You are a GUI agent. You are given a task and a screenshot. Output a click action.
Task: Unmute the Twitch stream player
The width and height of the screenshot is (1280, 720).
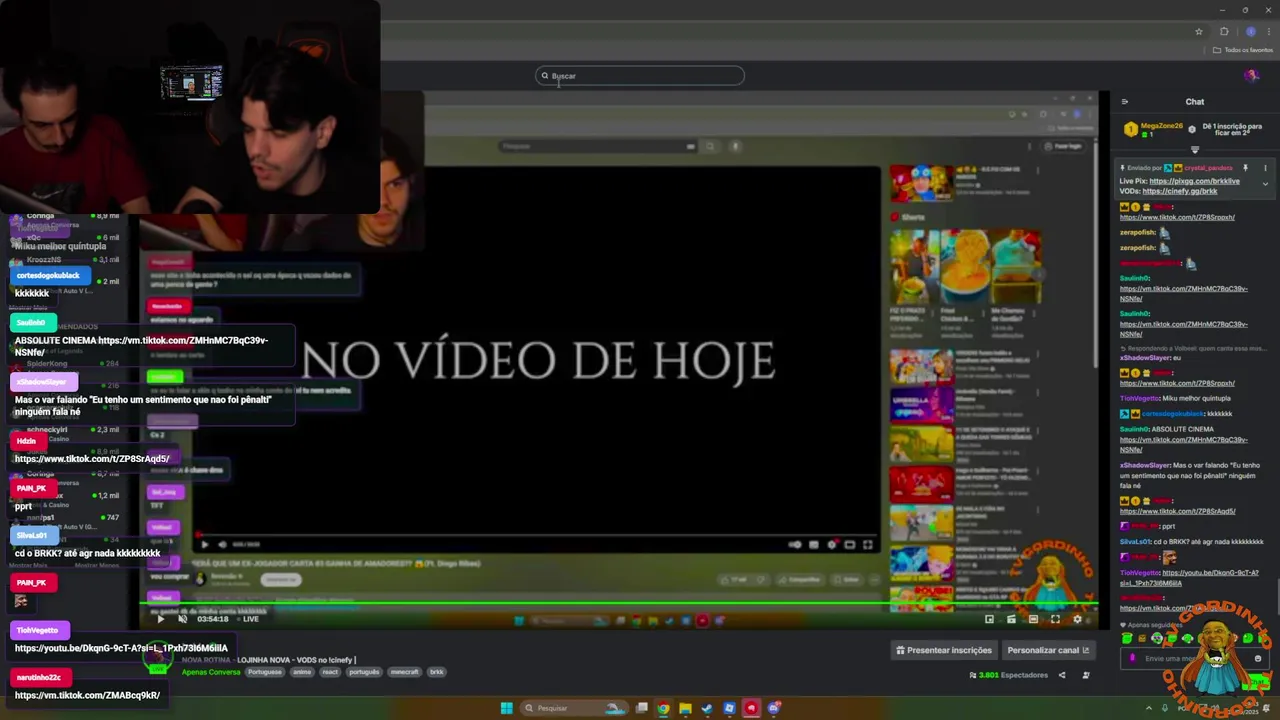182,619
